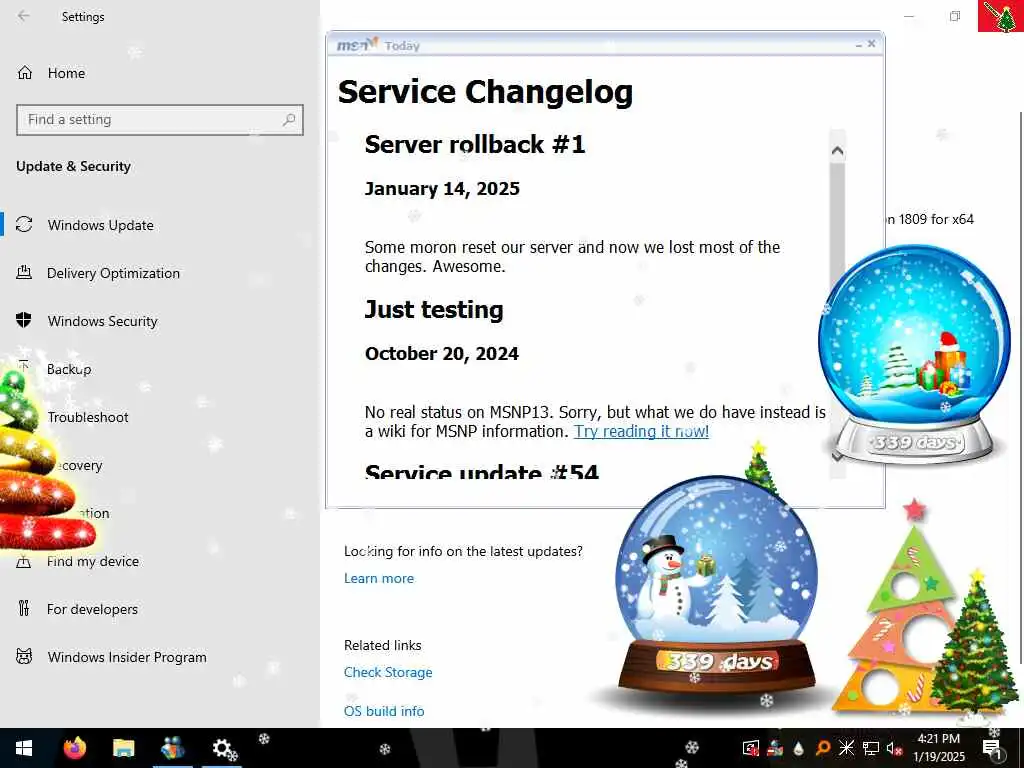The image size is (1024, 768).
Task: Minimize the MSN Today window
Action: [859, 44]
